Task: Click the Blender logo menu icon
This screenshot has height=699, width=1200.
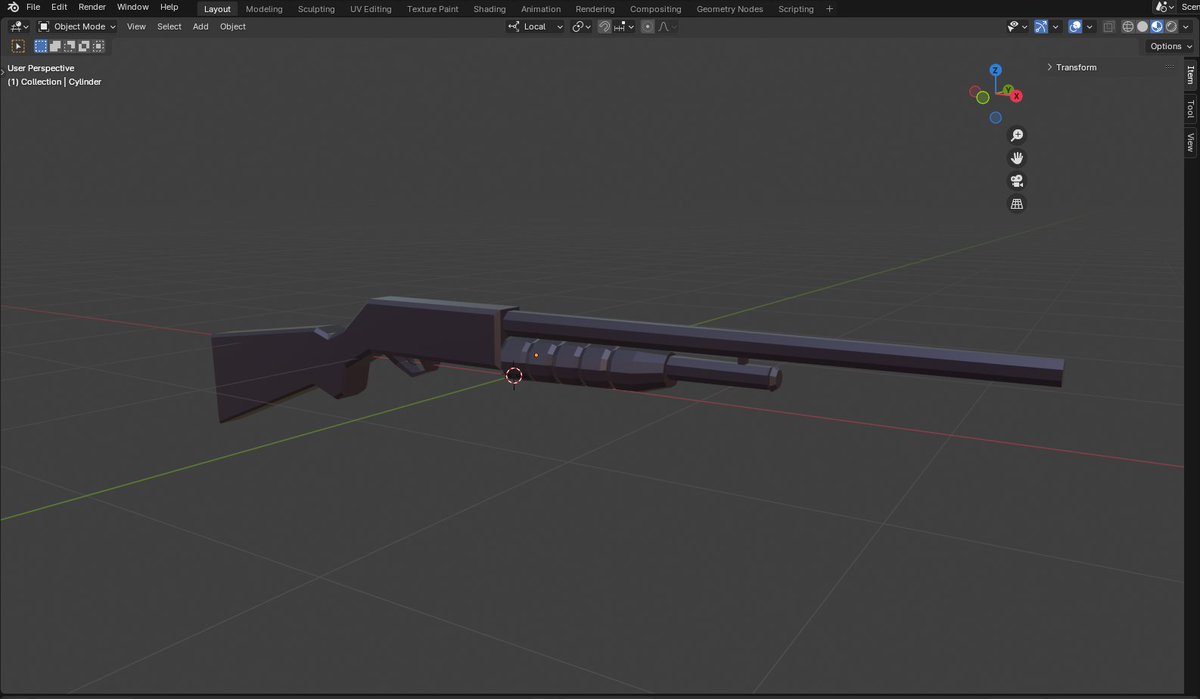Action: pyautogui.click(x=13, y=7)
